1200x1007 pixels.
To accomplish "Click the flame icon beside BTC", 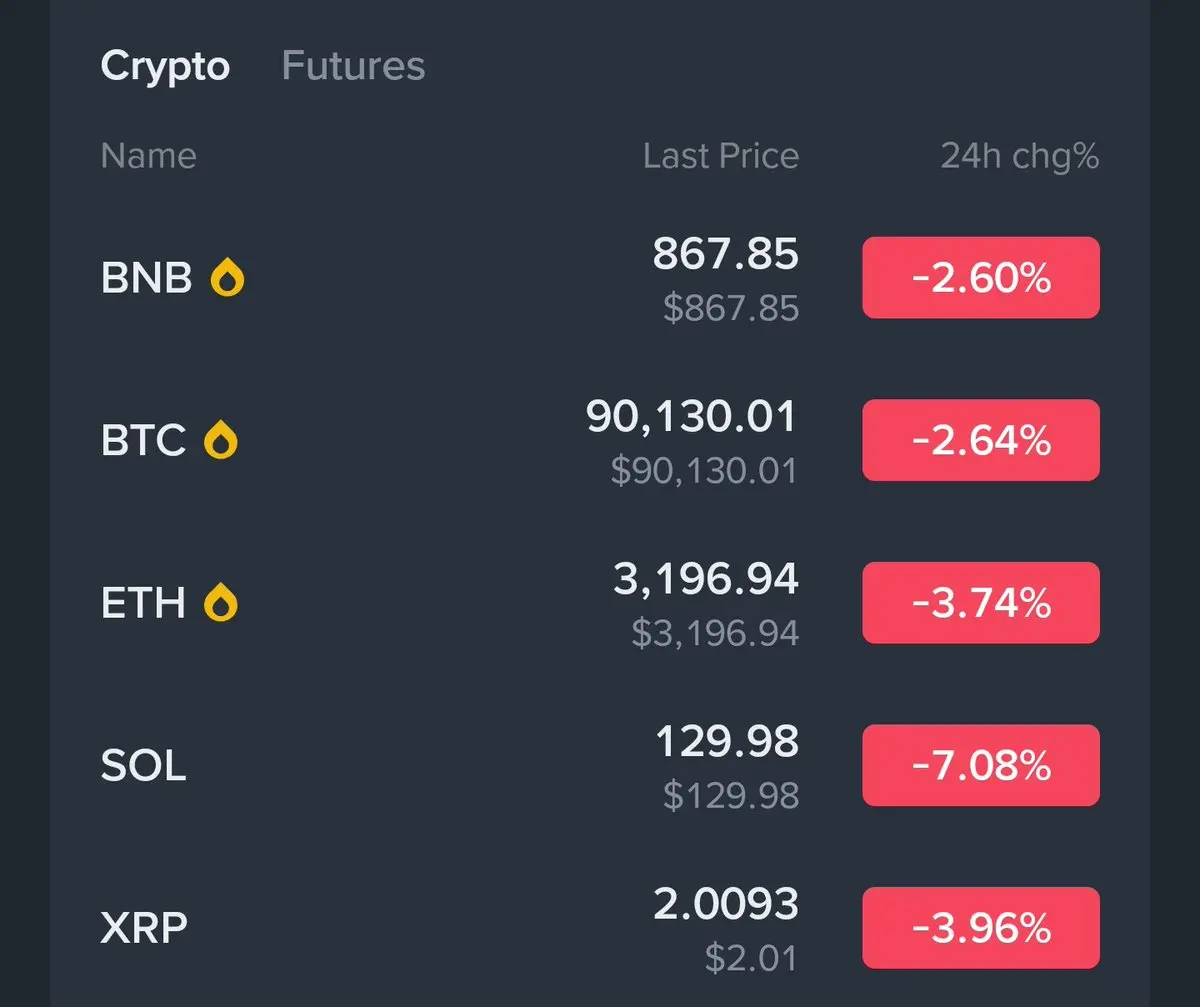I will click(x=221, y=441).
